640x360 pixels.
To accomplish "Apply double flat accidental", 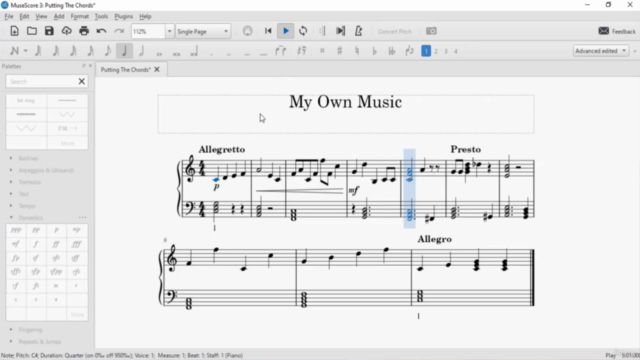I will coord(392,51).
